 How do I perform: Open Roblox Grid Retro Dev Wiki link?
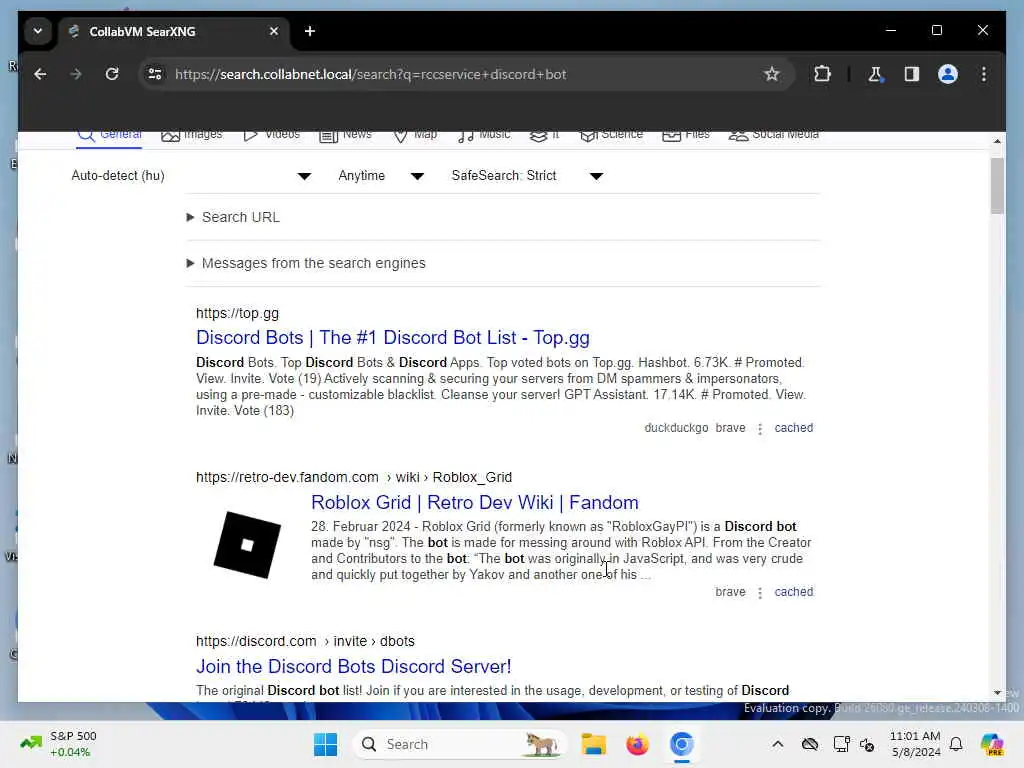[x=475, y=502]
